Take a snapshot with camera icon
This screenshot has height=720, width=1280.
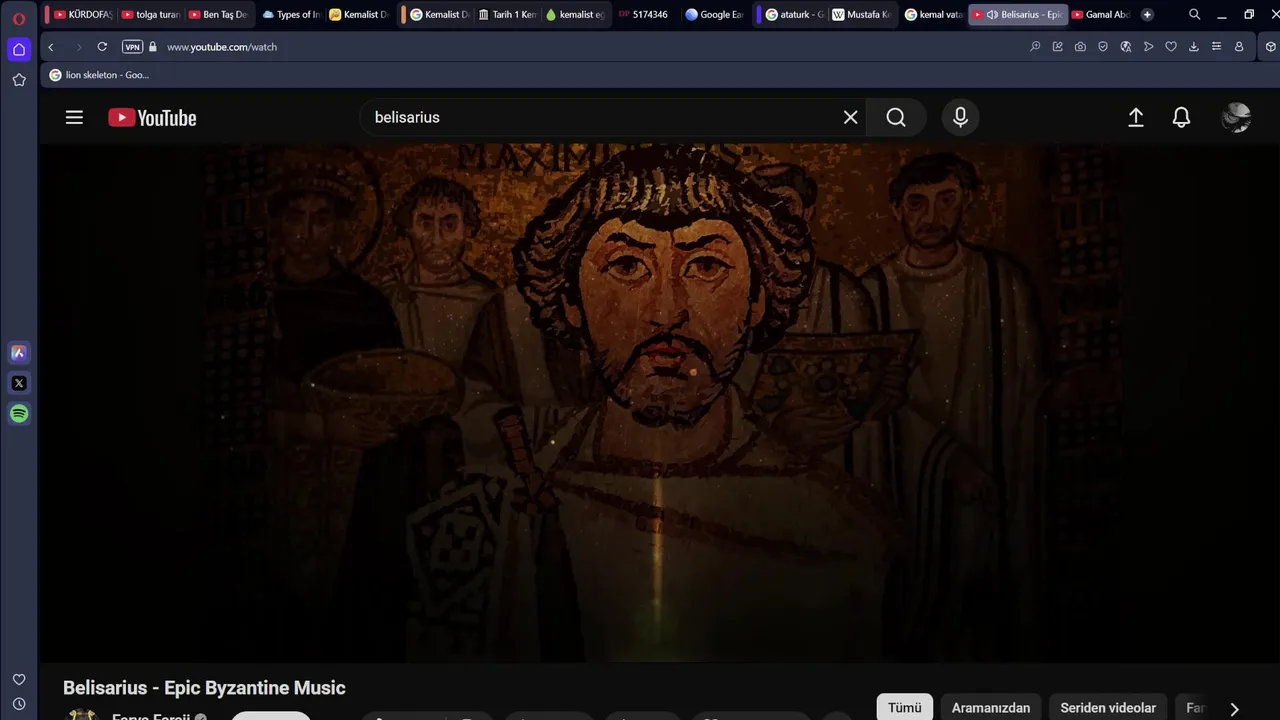(1080, 47)
